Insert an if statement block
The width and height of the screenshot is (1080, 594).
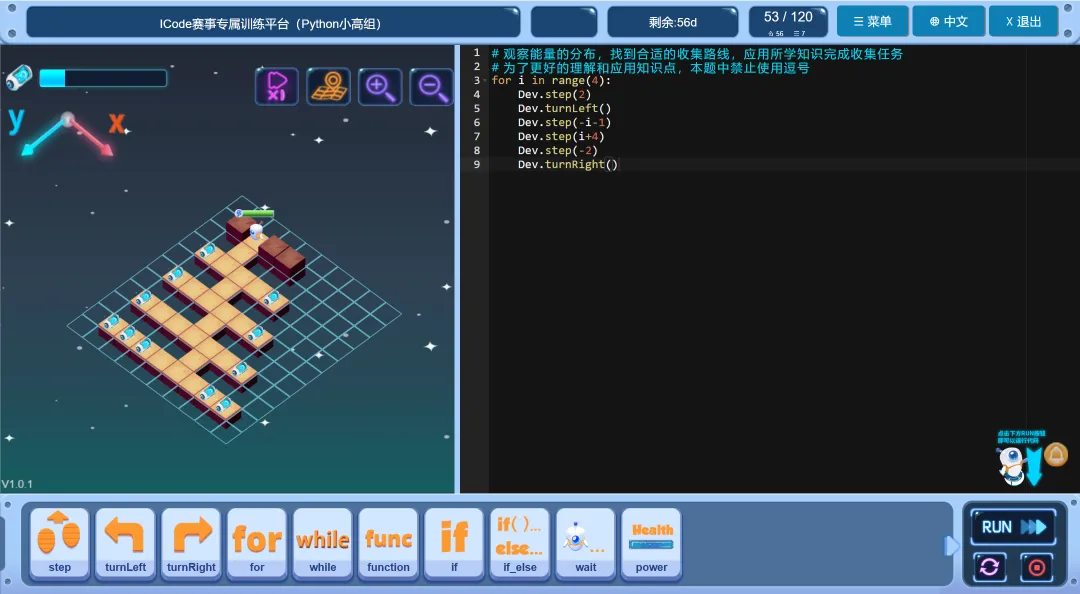point(454,543)
